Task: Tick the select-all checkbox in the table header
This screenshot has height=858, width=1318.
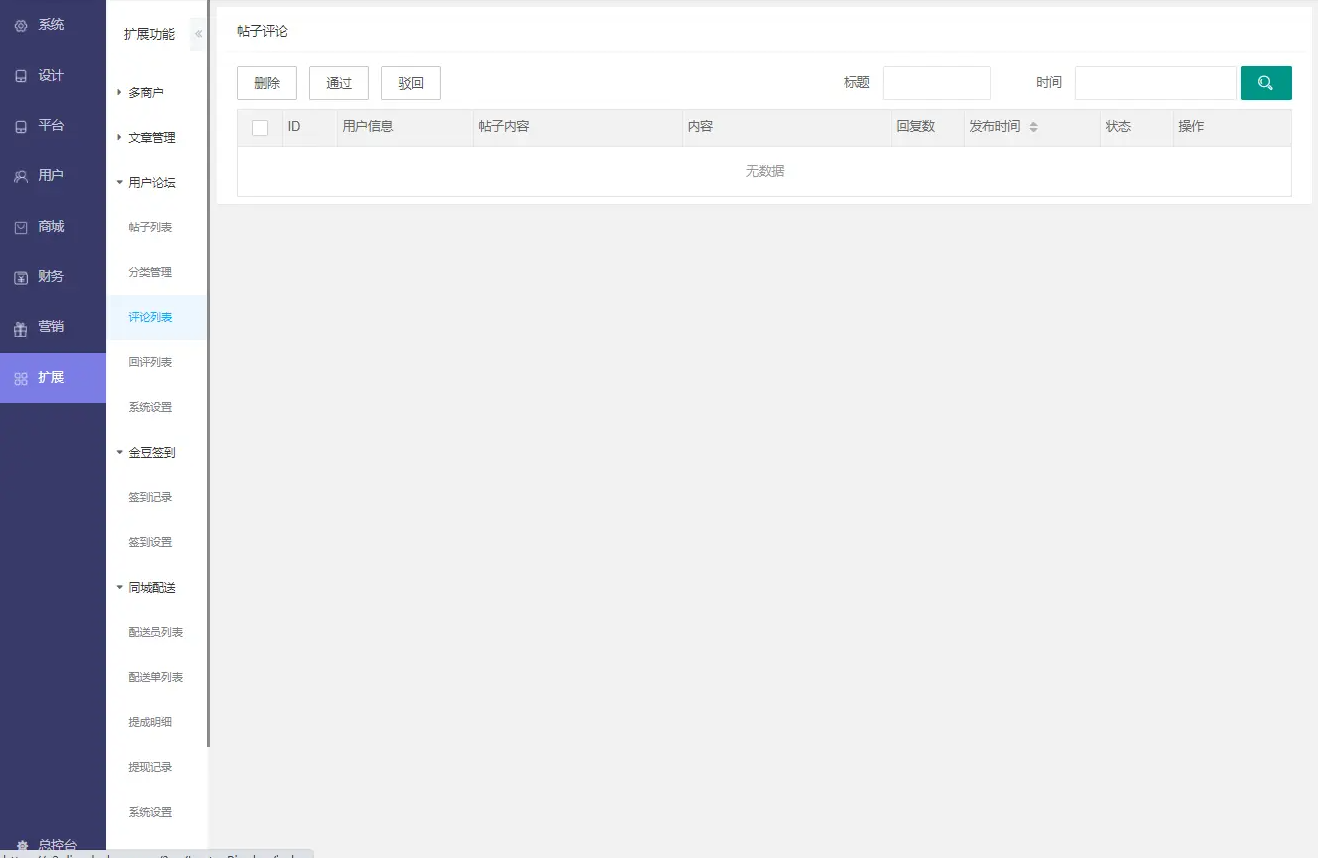Action: (260, 127)
